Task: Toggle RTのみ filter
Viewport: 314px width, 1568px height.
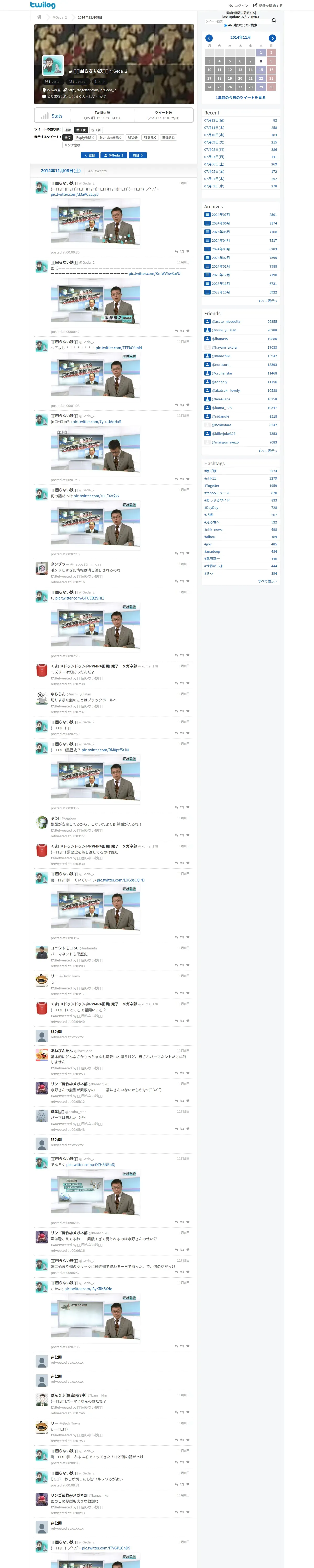Action: tap(133, 137)
